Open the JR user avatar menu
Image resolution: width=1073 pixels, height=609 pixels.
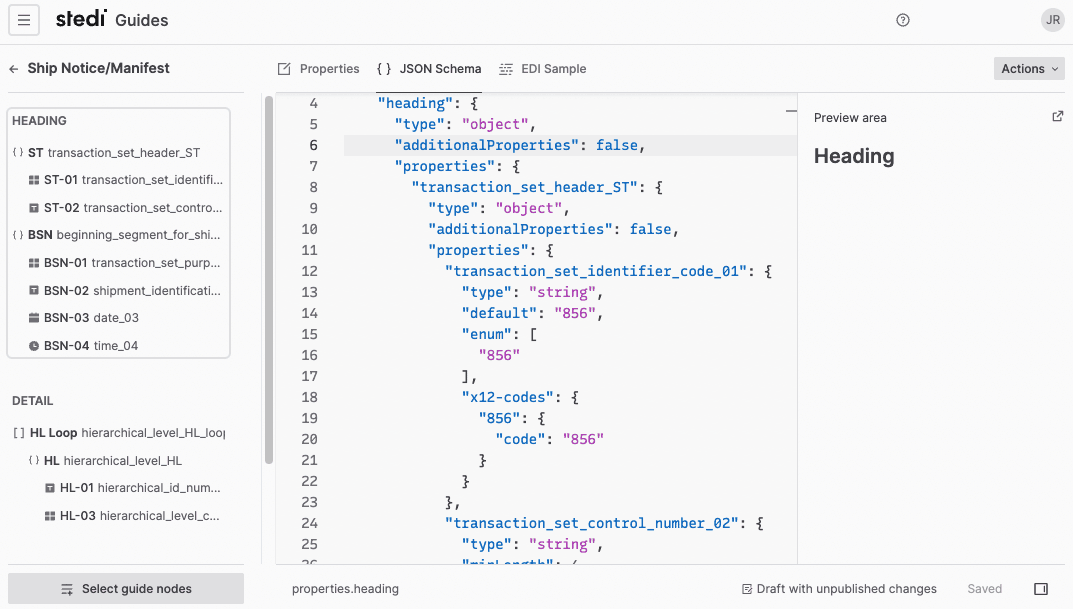(x=1052, y=20)
